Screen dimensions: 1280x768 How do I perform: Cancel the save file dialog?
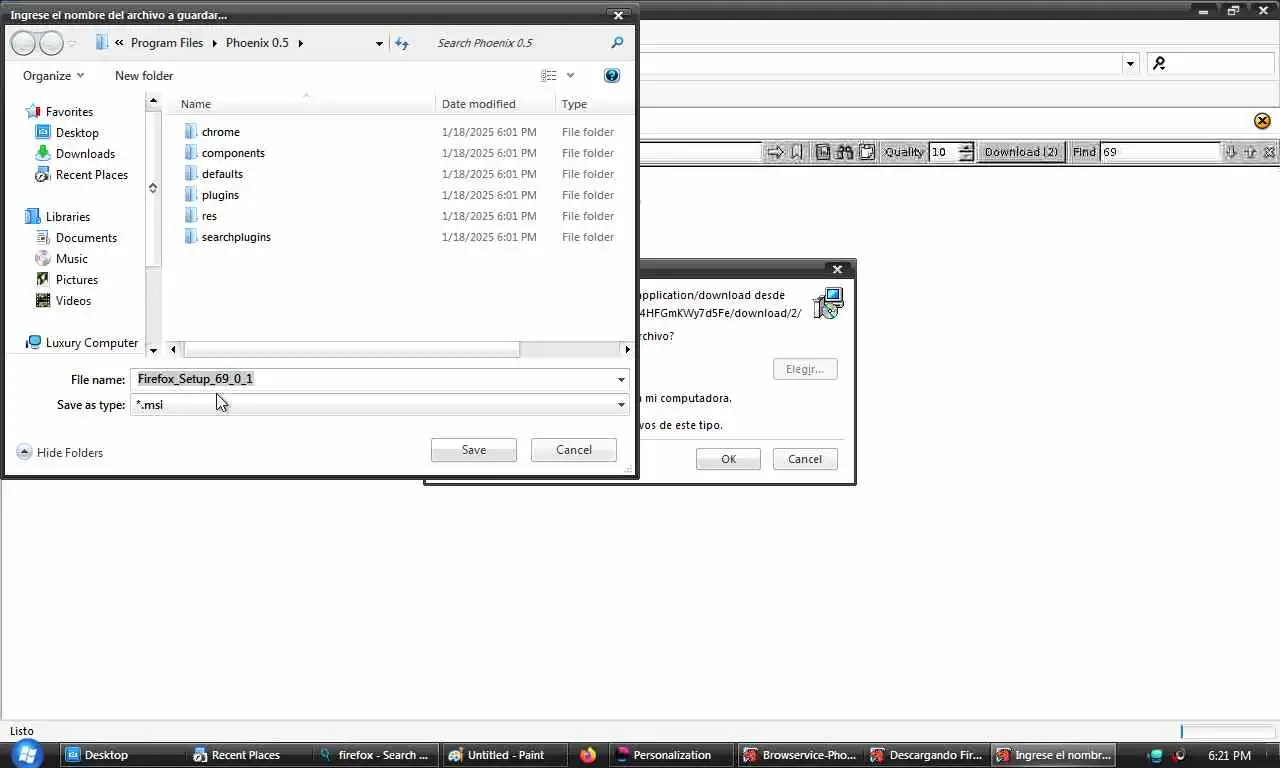pyautogui.click(x=574, y=450)
